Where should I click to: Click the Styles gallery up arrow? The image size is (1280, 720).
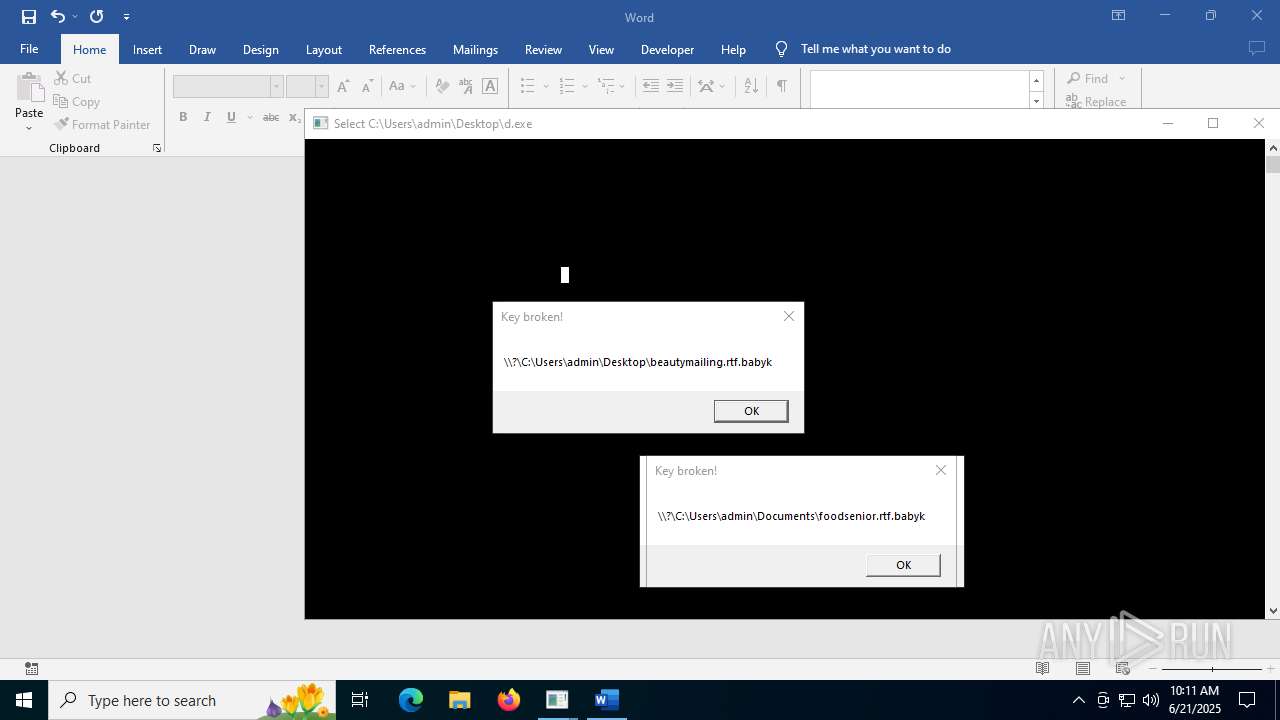point(1036,80)
